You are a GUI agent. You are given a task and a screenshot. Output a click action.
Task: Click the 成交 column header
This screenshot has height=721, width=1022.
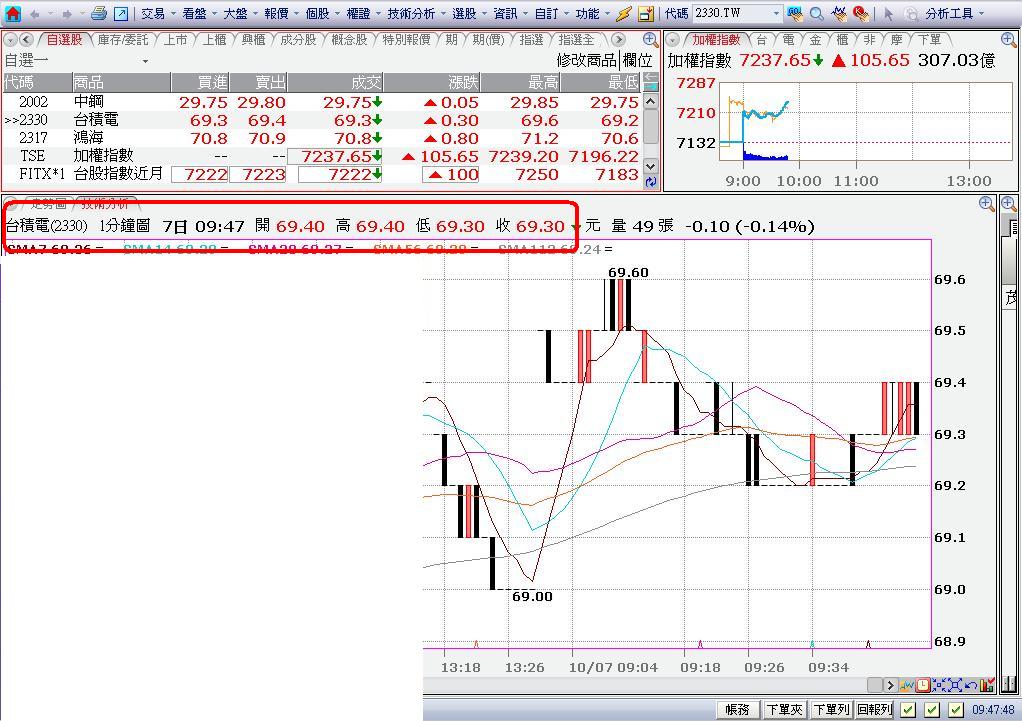tap(336, 82)
